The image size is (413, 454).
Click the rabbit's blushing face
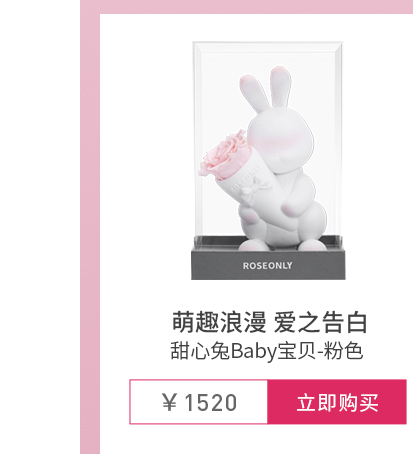(281, 140)
